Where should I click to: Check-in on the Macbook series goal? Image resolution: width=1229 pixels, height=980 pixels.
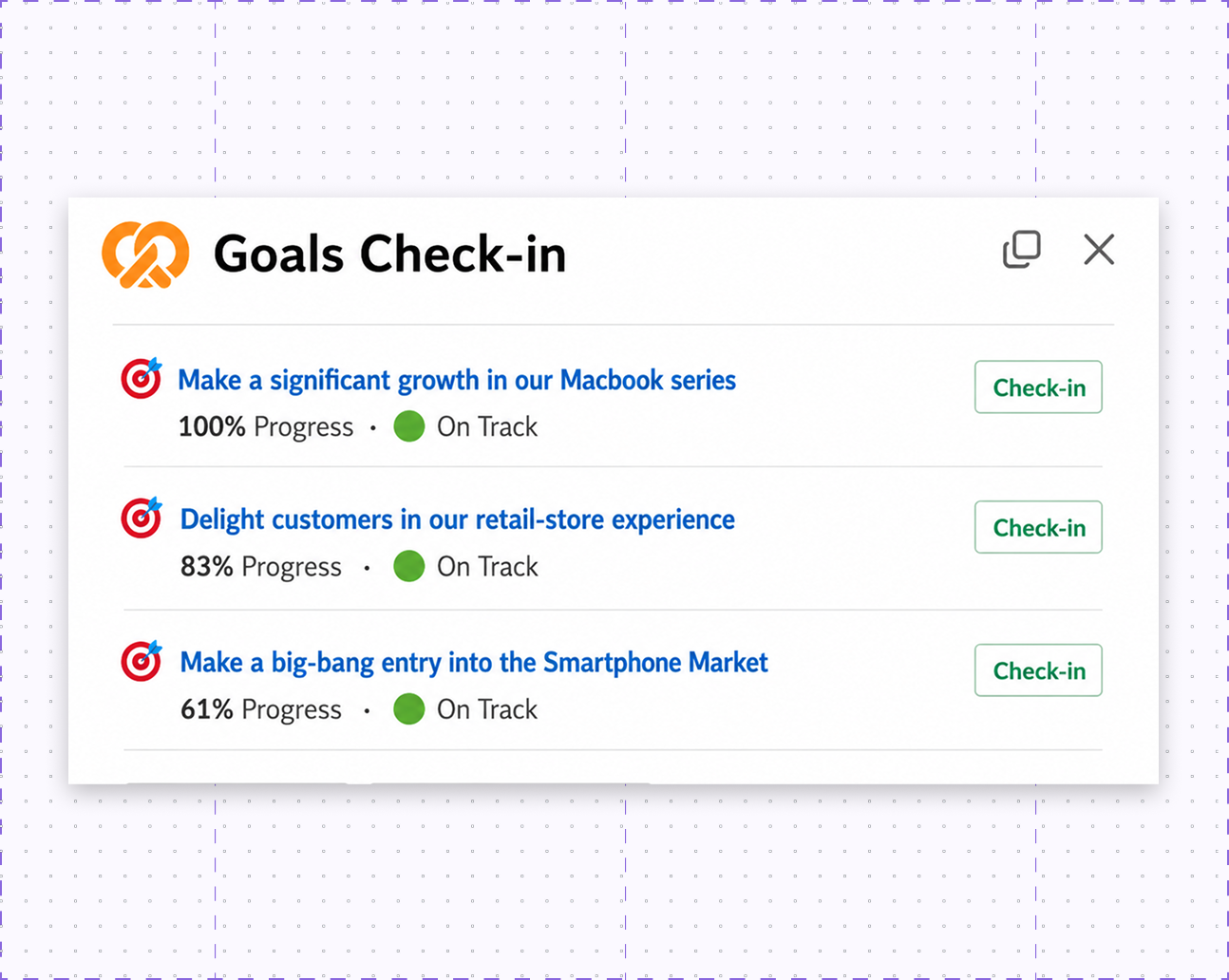tap(1038, 387)
